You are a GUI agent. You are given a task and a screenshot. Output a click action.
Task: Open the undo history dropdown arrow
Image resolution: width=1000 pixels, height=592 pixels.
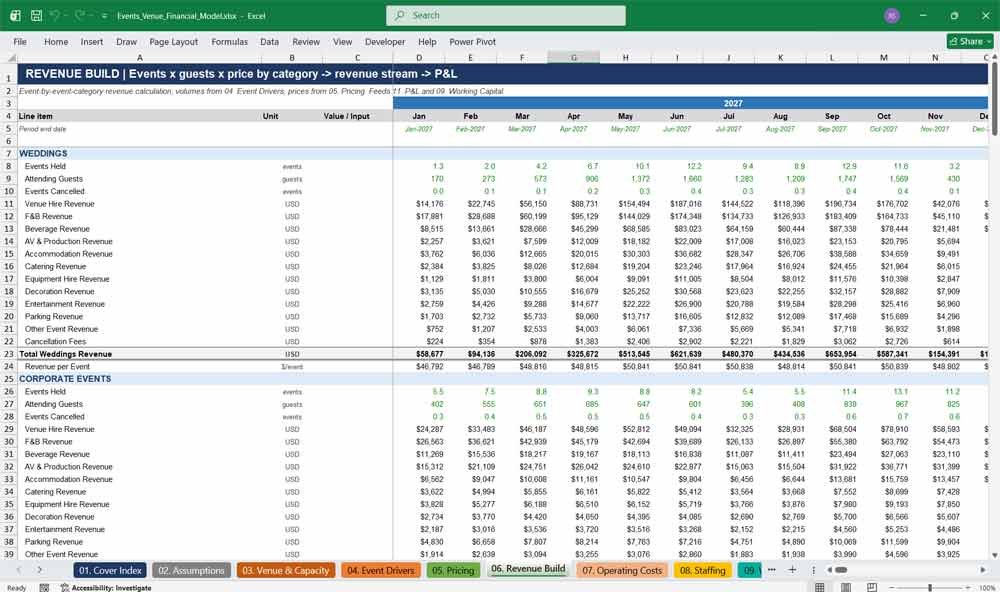pos(66,16)
